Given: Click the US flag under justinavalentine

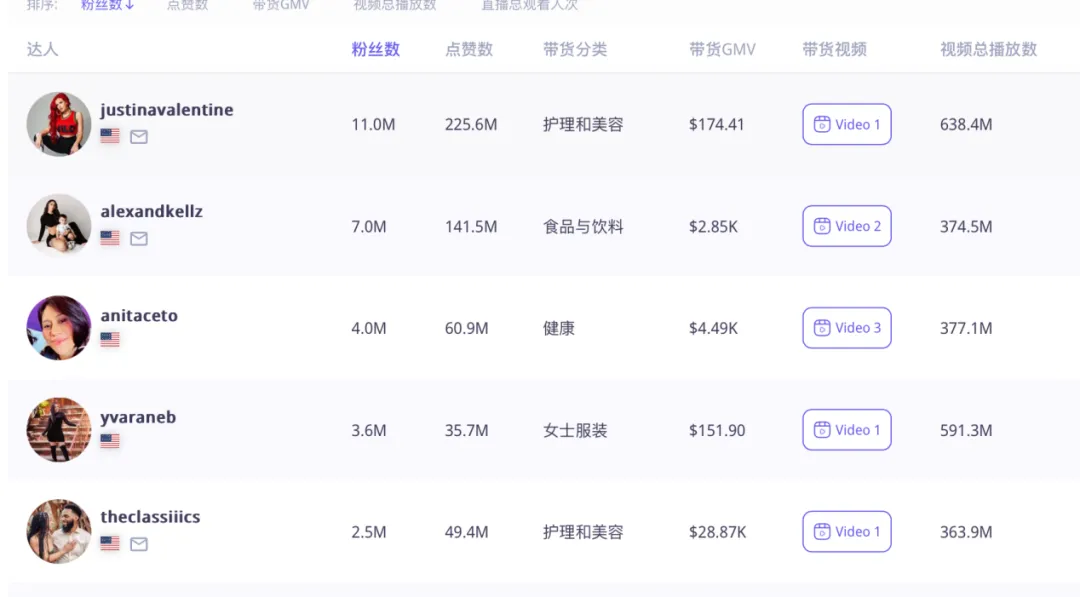Looking at the screenshot, I should pyautogui.click(x=110, y=136).
